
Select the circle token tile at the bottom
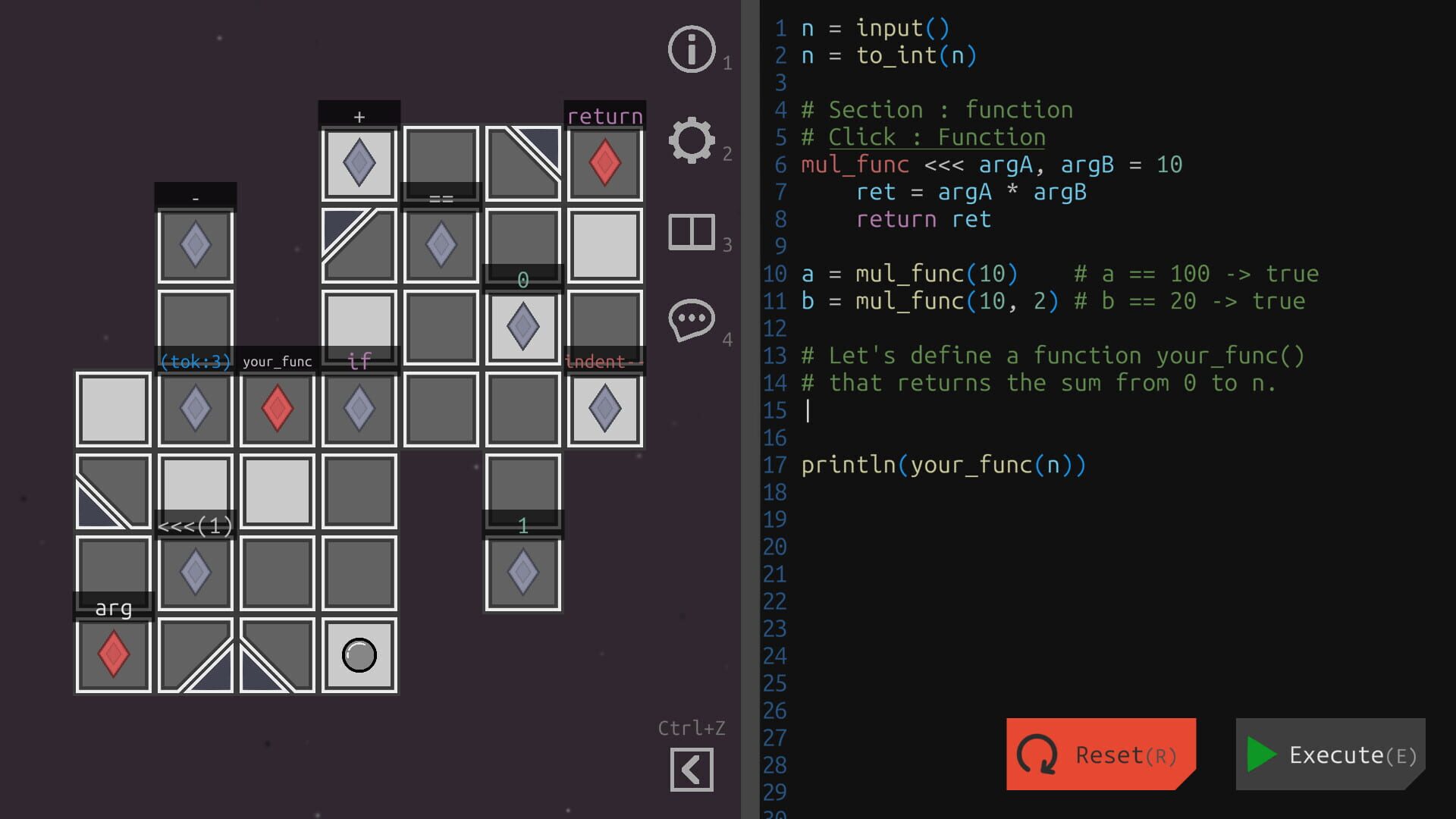point(358,654)
